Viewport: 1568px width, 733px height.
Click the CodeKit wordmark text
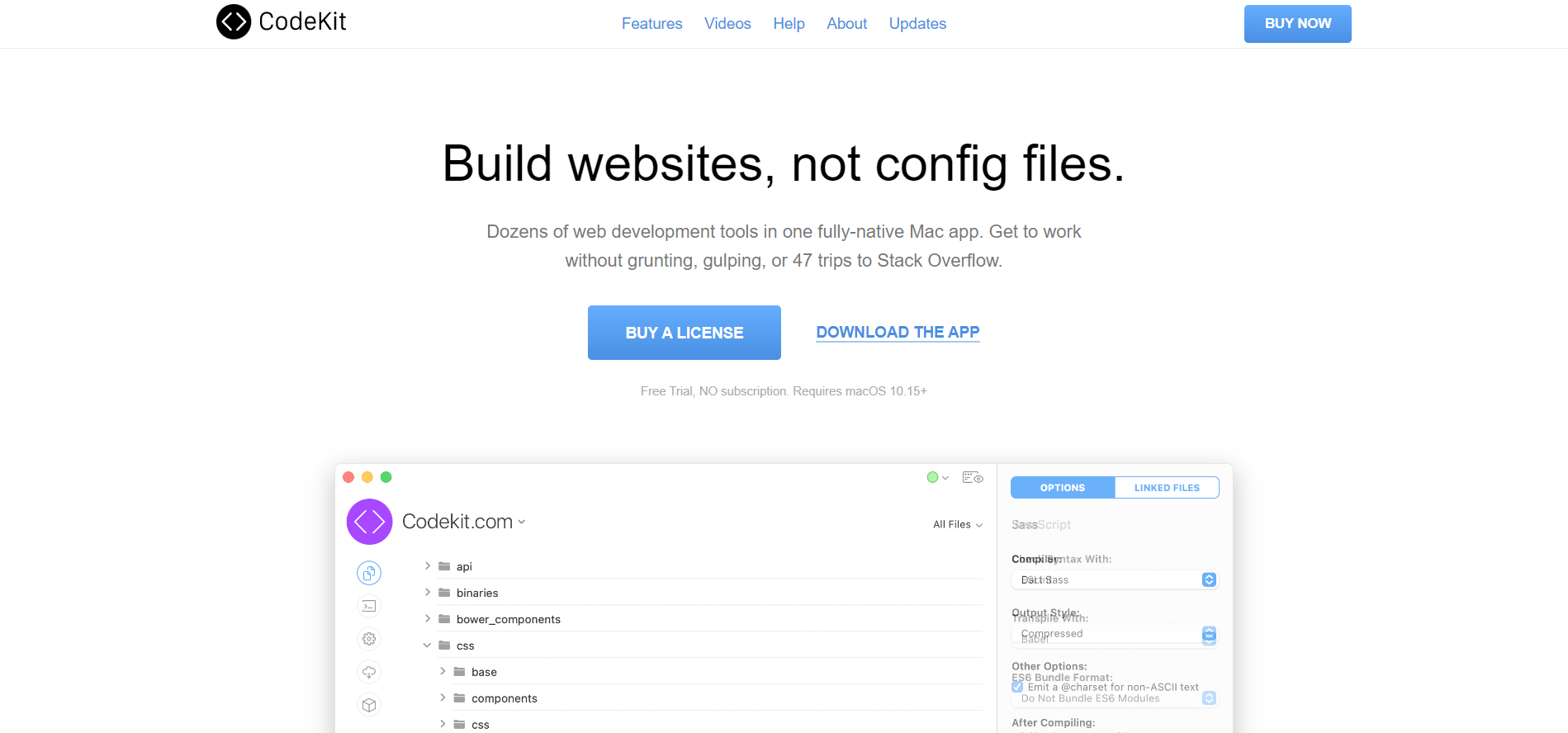point(302,21)
